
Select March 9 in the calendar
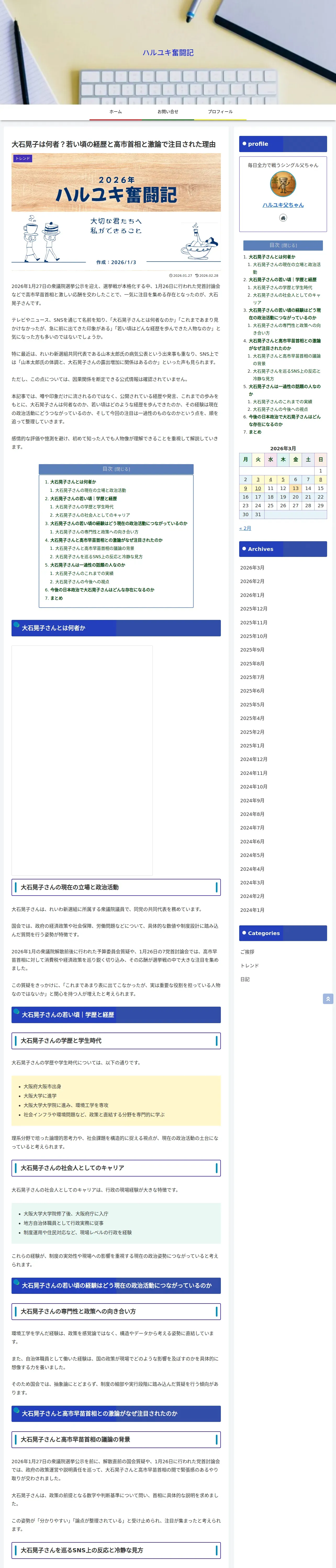[246, 488]
